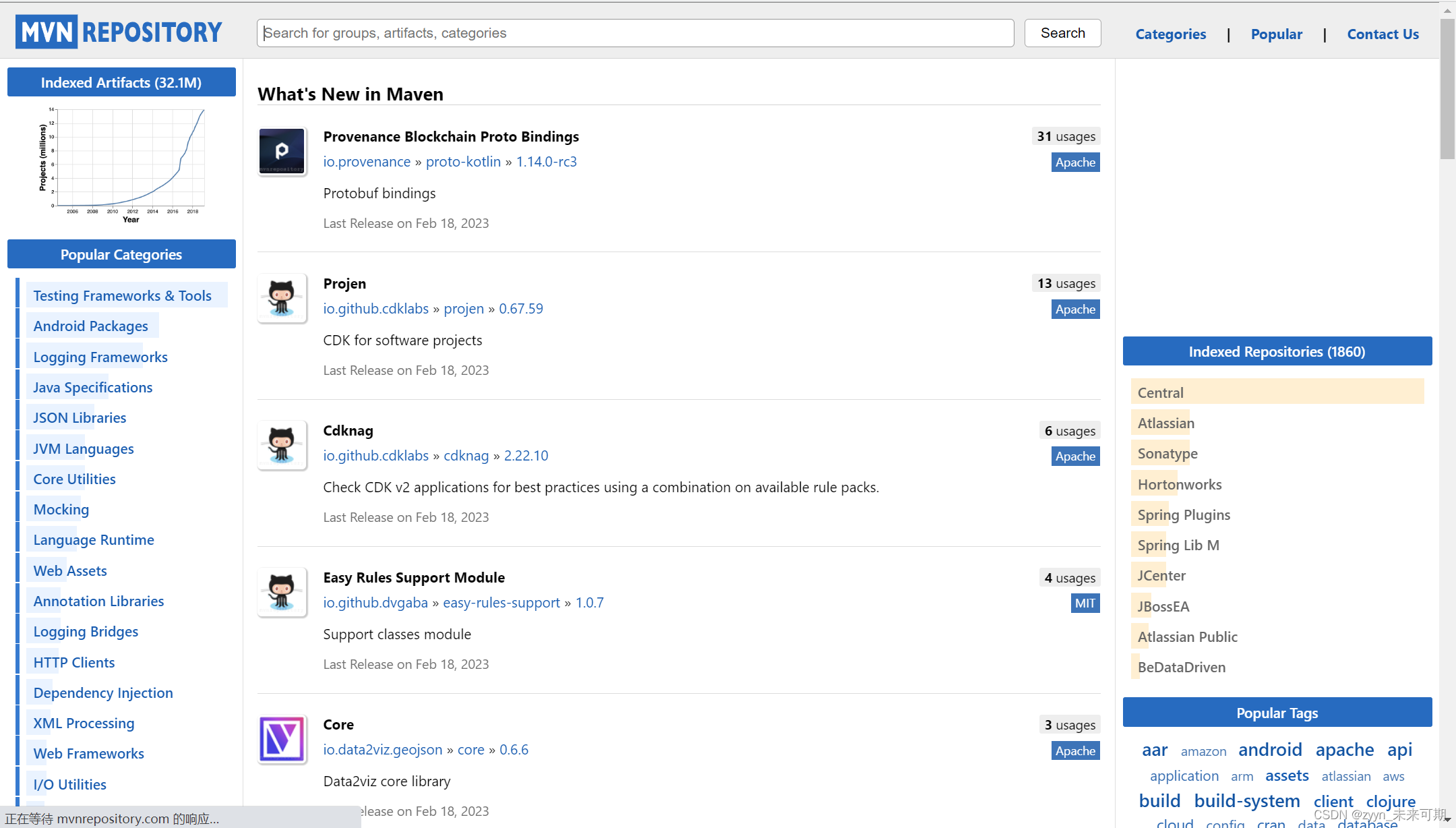Open Logging Frameworks category
Viewport: 1456px width, 828px height.
[100, 357]
